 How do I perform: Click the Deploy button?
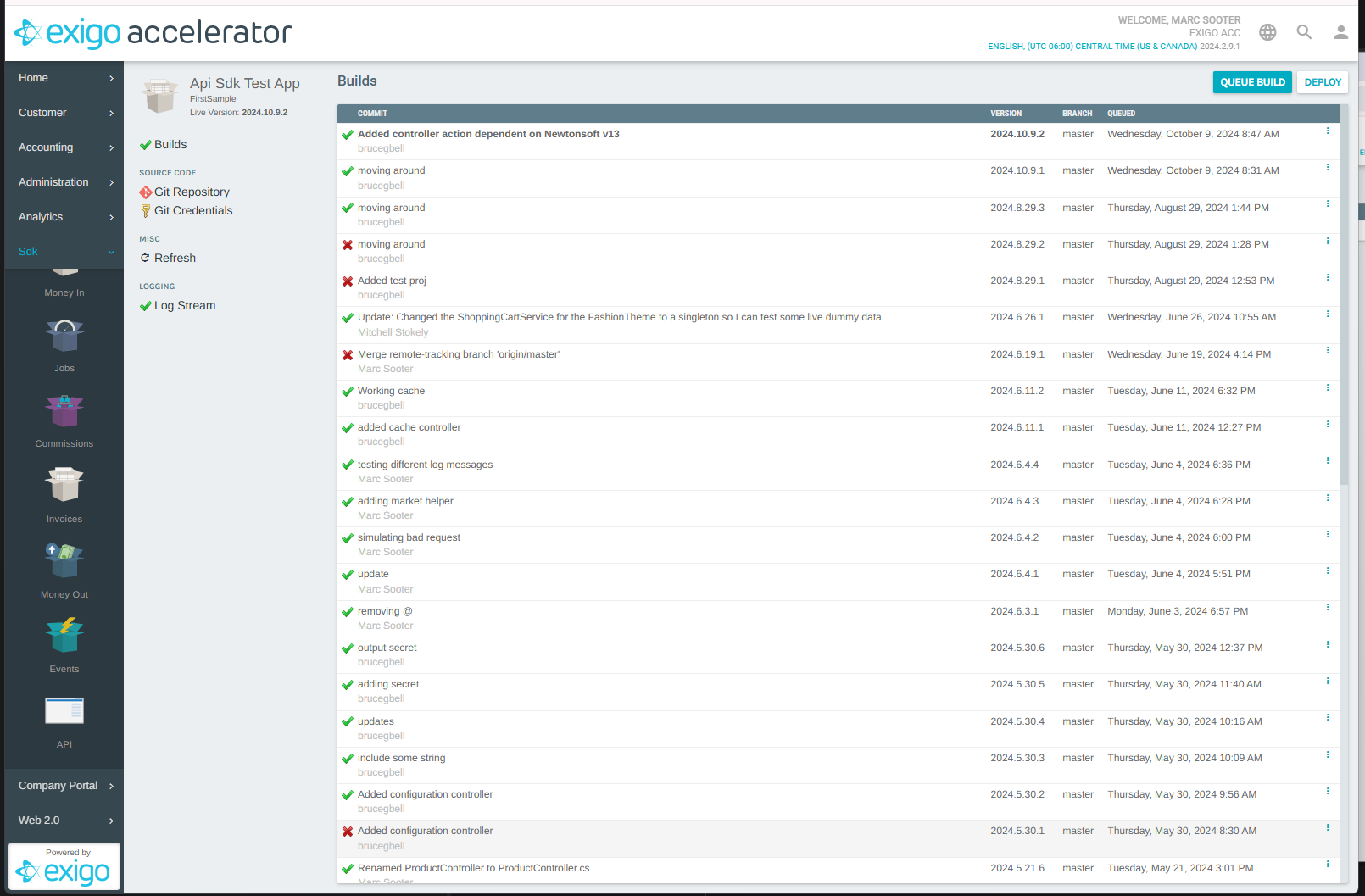pos(1323,82)
